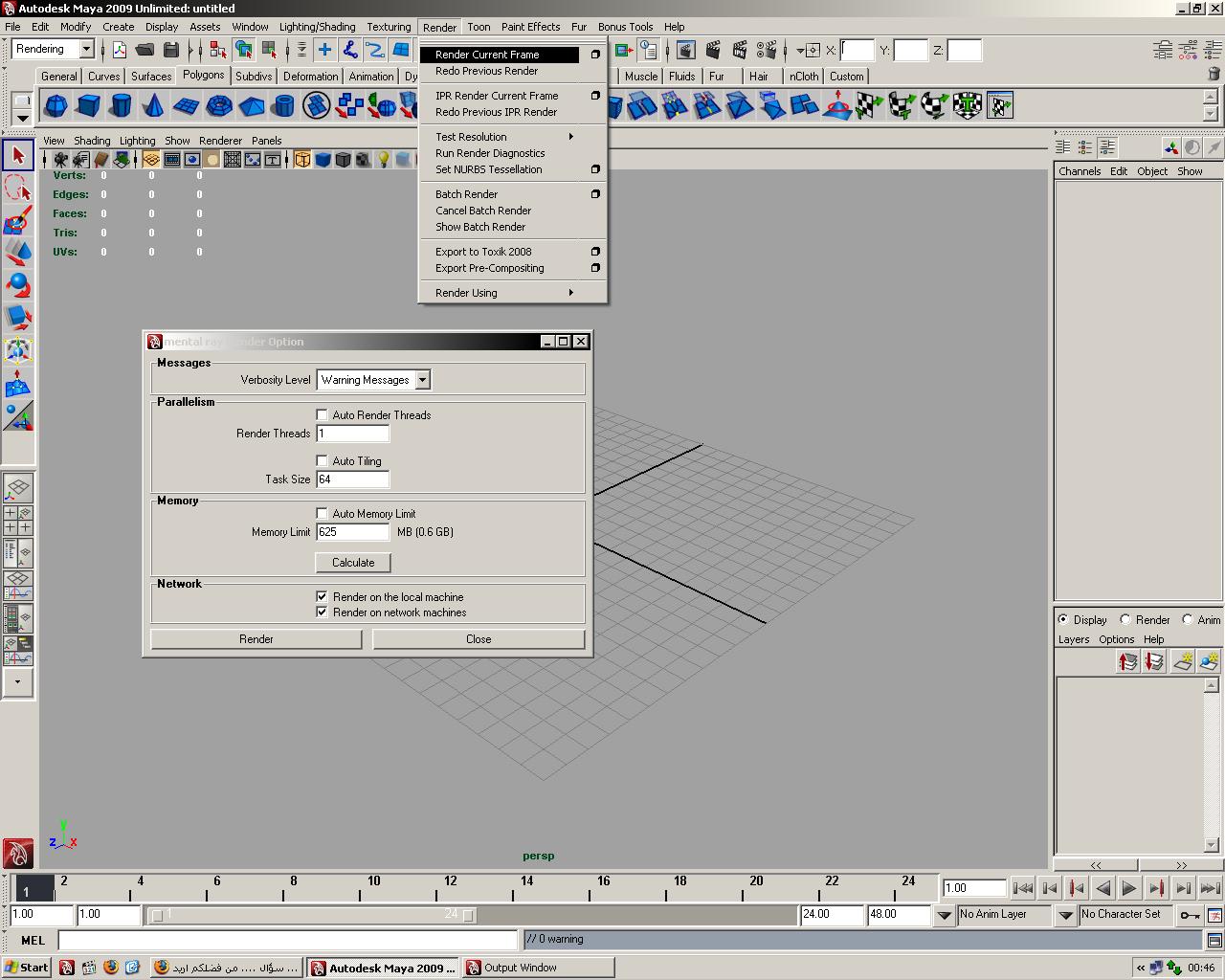The height and width of the screenshot is (980, 1225).
Task: Uncheck Render on network machines
Action: [x=323, y=612]
